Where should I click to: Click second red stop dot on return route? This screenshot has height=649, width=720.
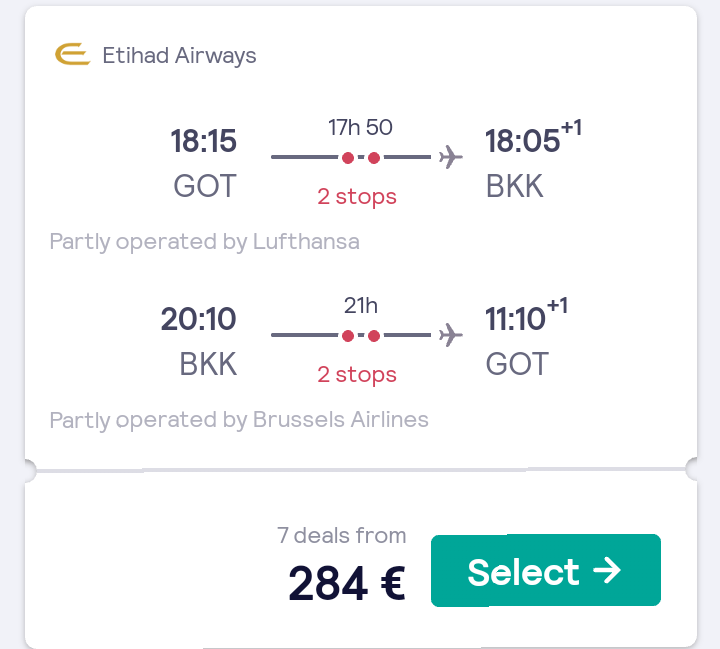tap(374, 336)
